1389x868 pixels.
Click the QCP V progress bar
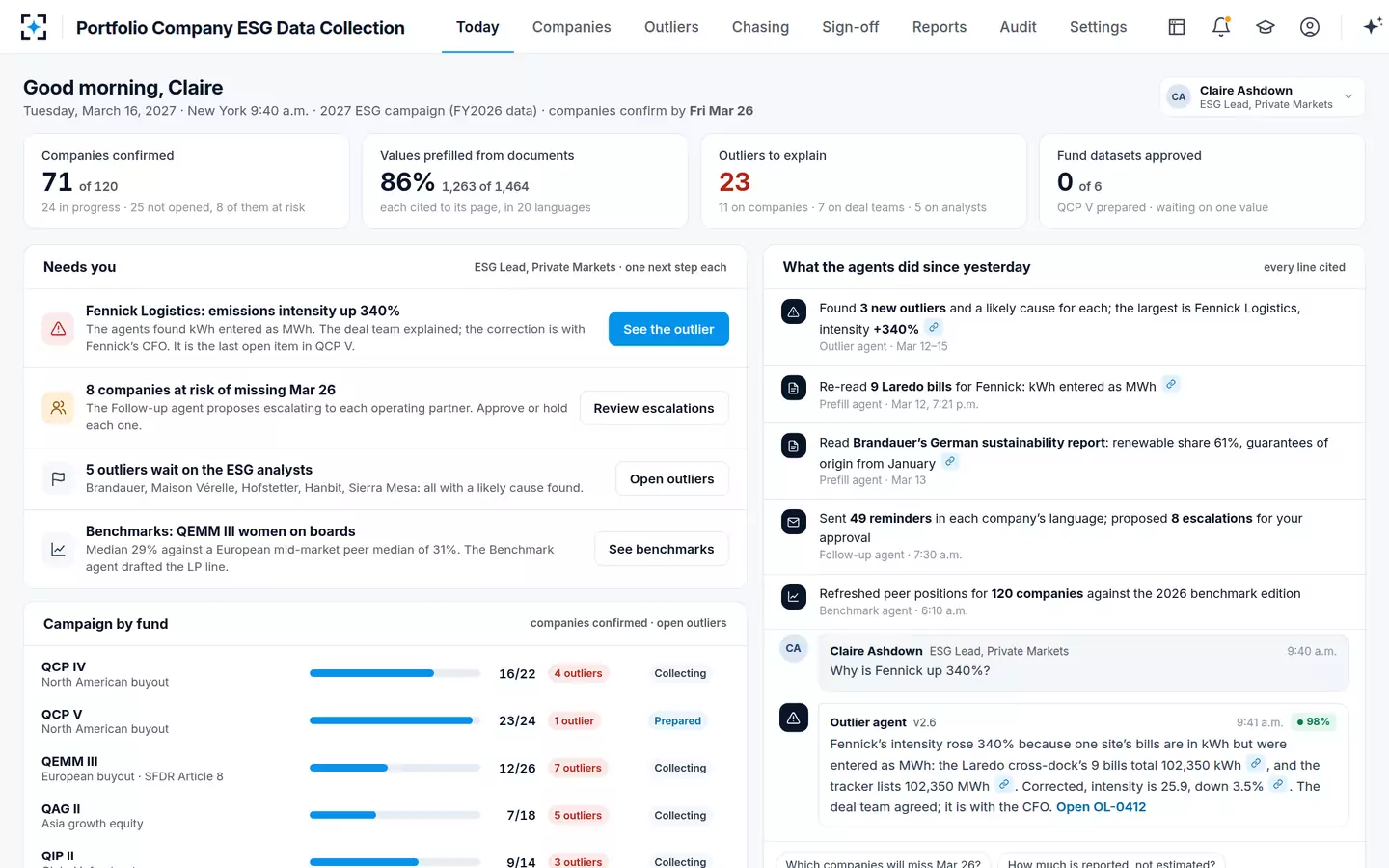395,720
